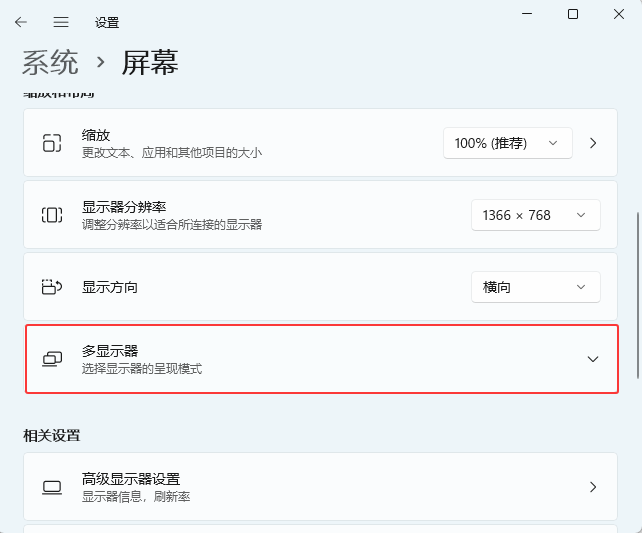Open the 1366 × 768 resolution dropdown

coord(535,215)
